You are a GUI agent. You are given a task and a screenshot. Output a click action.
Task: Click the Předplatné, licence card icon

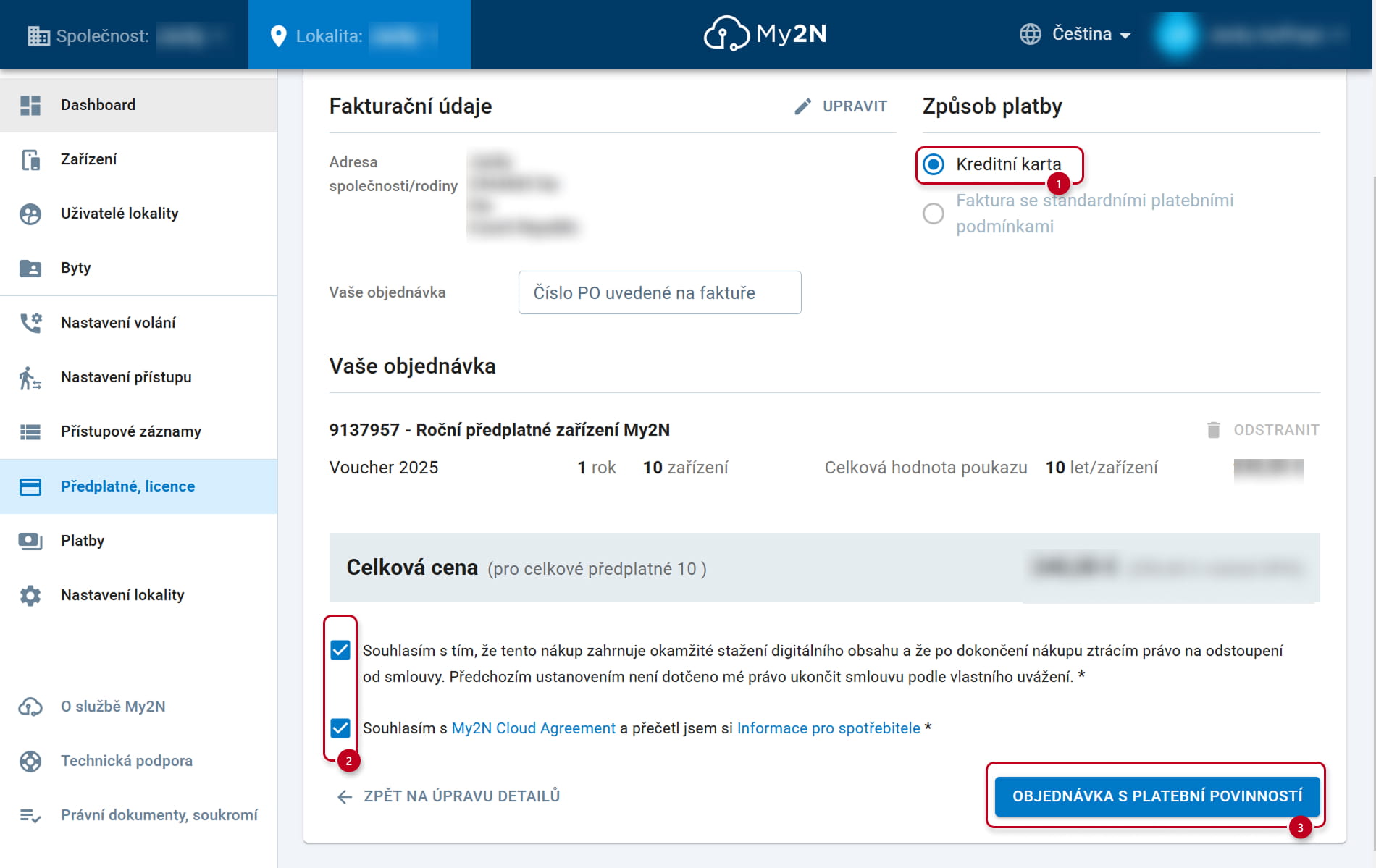click(30, 486)
